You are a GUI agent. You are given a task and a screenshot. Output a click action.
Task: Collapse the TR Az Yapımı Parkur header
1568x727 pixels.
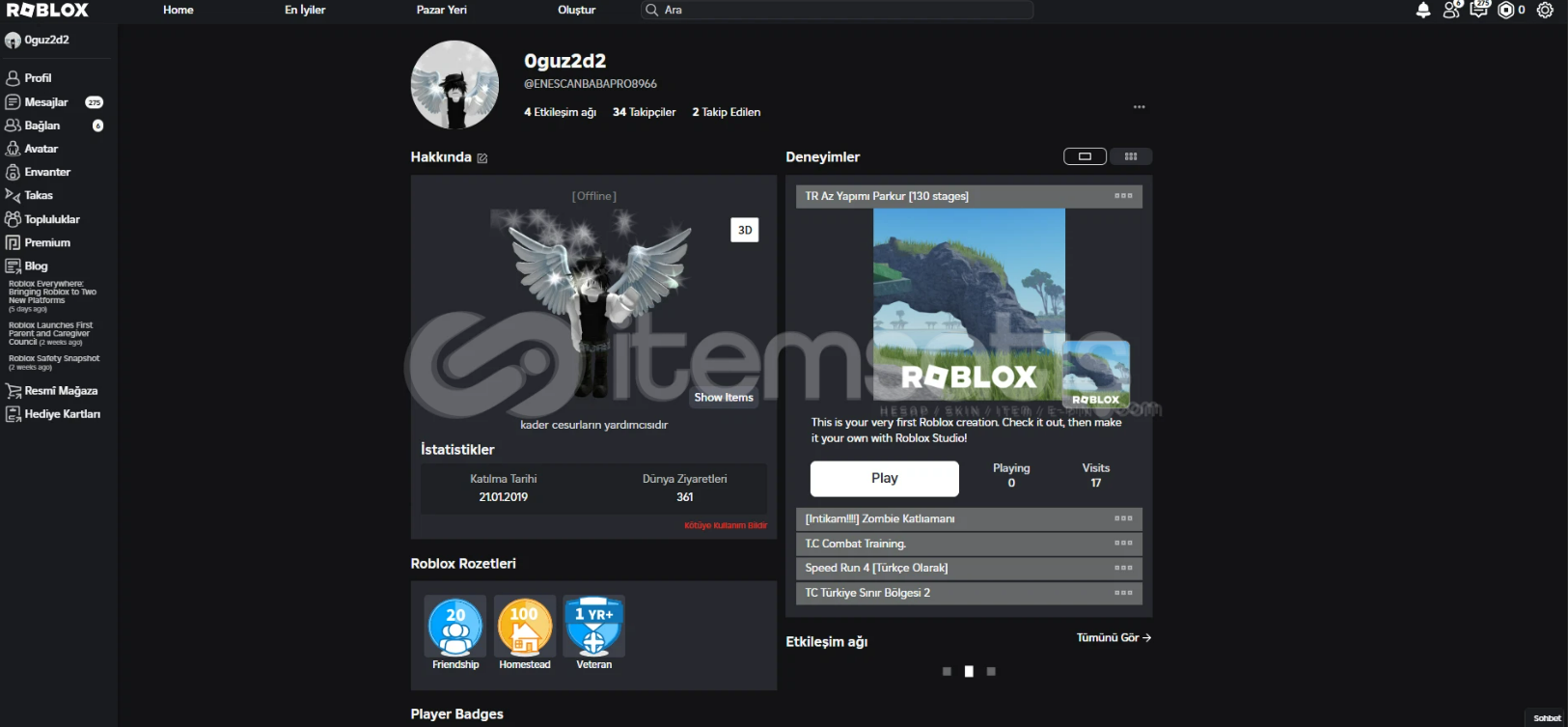click(969, 196)
